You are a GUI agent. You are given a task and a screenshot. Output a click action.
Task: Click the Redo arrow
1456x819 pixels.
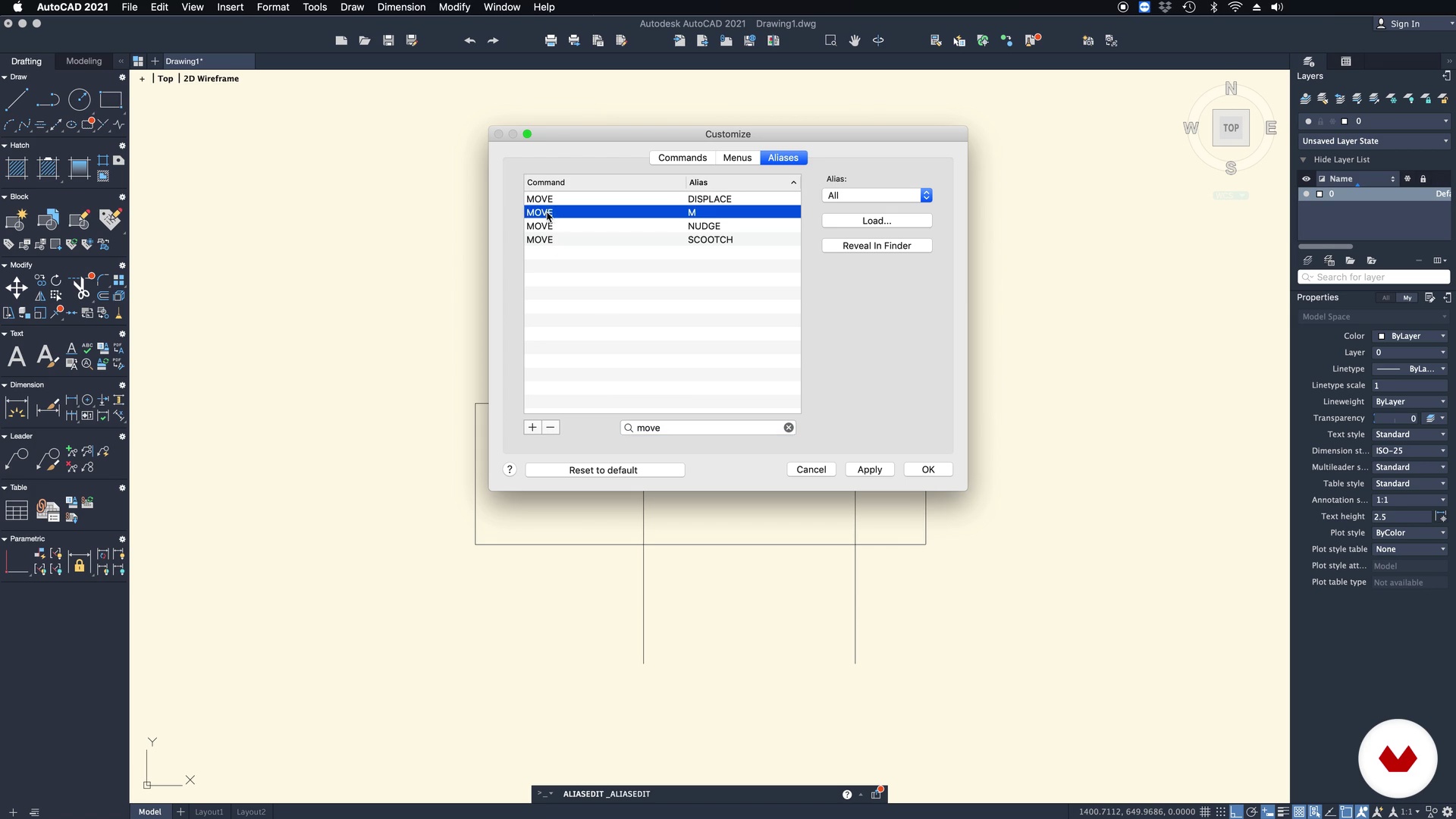coord(493,41)
